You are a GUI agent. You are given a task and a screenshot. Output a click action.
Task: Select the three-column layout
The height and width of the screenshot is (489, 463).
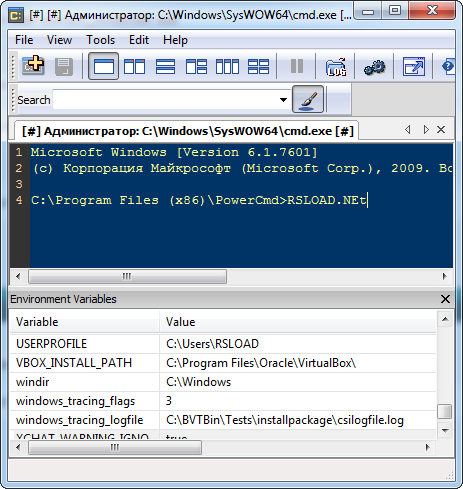tap(227, 66)
